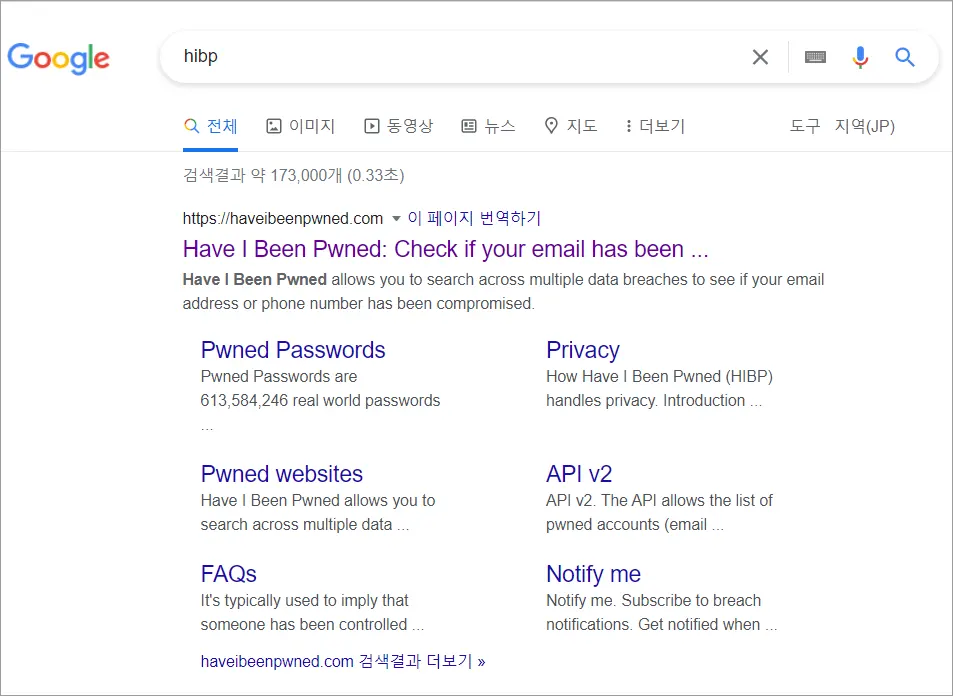
Task: Click the picture icon beside 이미지
Action: pyautogui.click(x=274, y=125)
